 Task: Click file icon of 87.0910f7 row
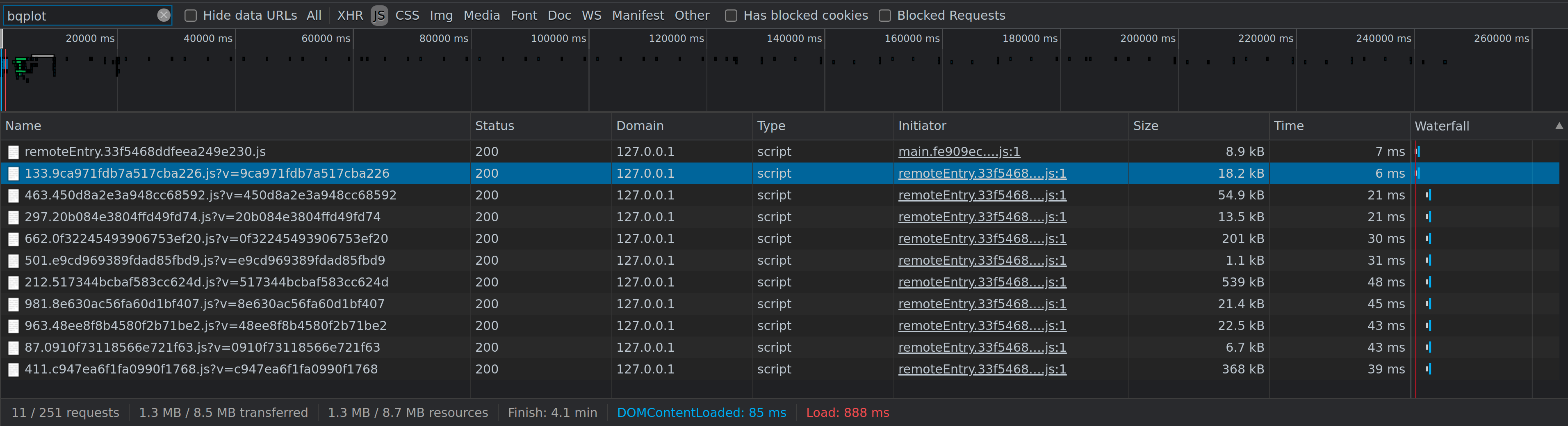point(14,348)
